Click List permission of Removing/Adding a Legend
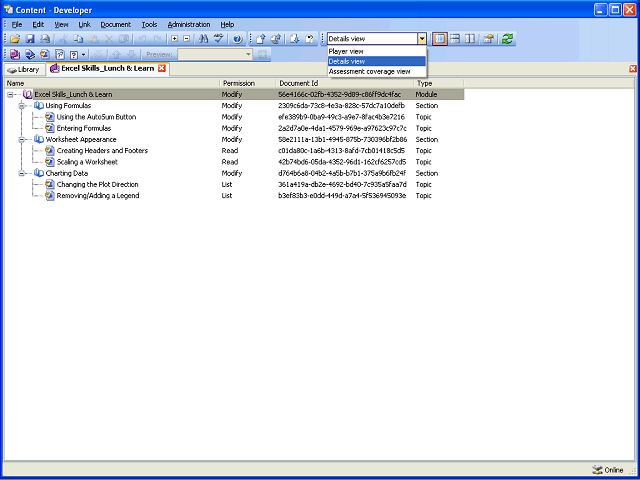Viewport: 640px width, 480px height. click(227, 196)
